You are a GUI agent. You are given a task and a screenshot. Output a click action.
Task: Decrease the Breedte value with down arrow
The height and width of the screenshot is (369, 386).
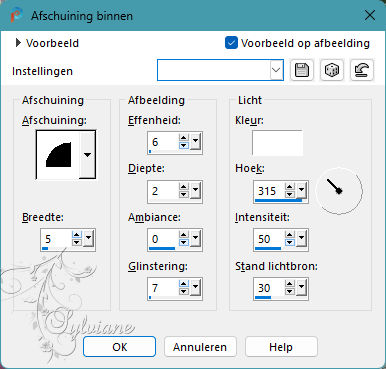(77, 242)
